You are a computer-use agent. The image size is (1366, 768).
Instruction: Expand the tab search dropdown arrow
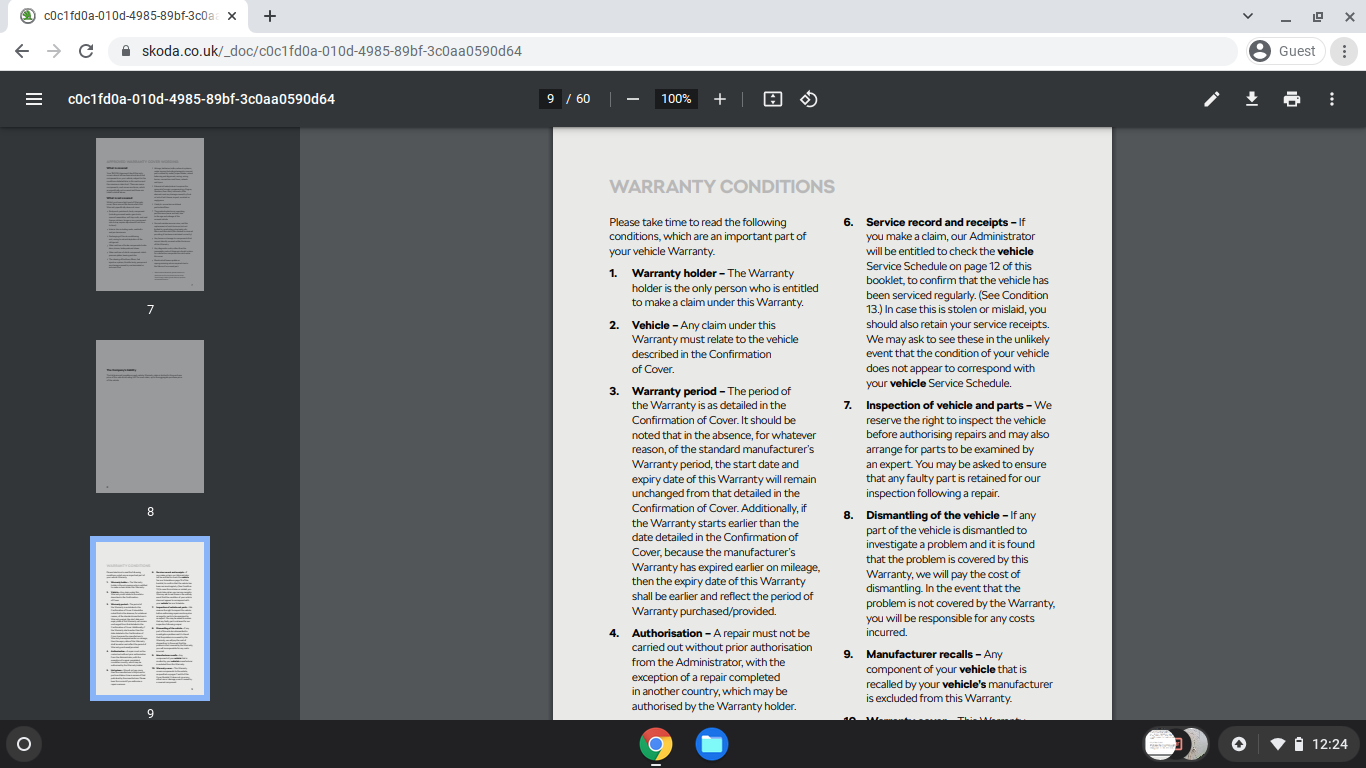[1247, 16]
